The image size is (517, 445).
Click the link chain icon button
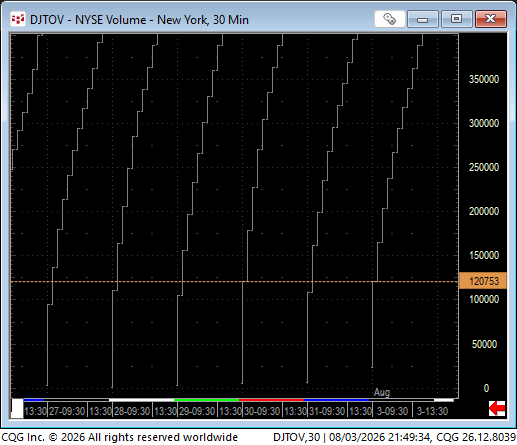click(x=389, y=19)
